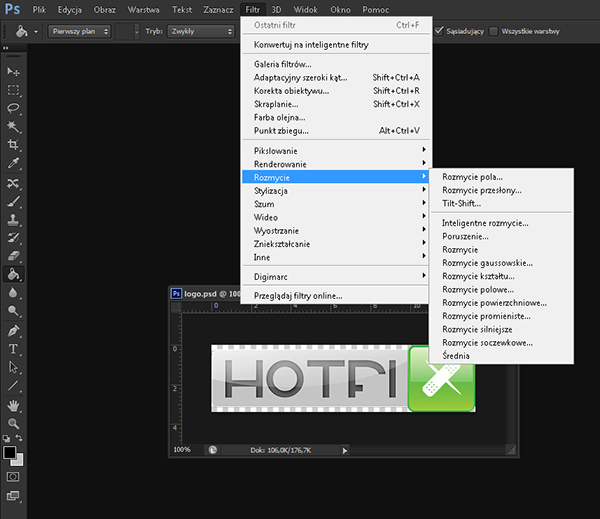The image size is (600, 519).
Task: Expand the Pikslowanie submenu
Action: 337,151
